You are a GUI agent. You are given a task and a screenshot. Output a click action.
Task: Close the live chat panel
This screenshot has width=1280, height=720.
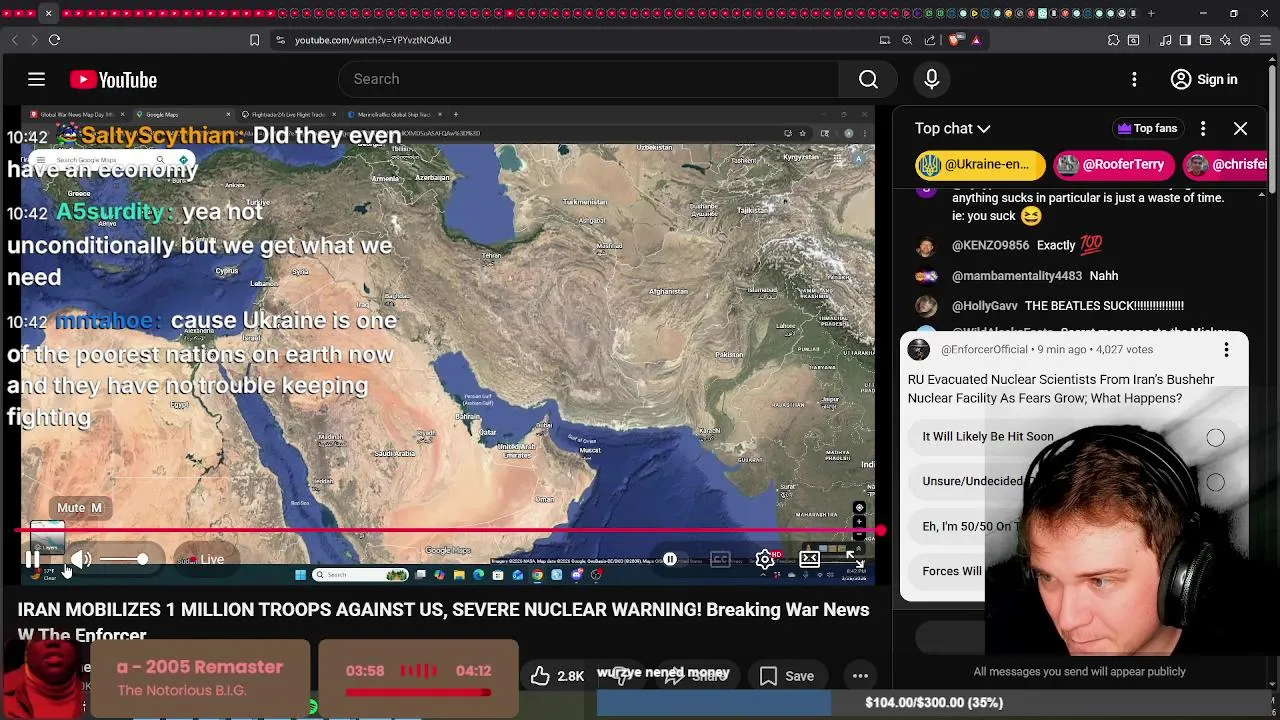(x=1240, y=128)
